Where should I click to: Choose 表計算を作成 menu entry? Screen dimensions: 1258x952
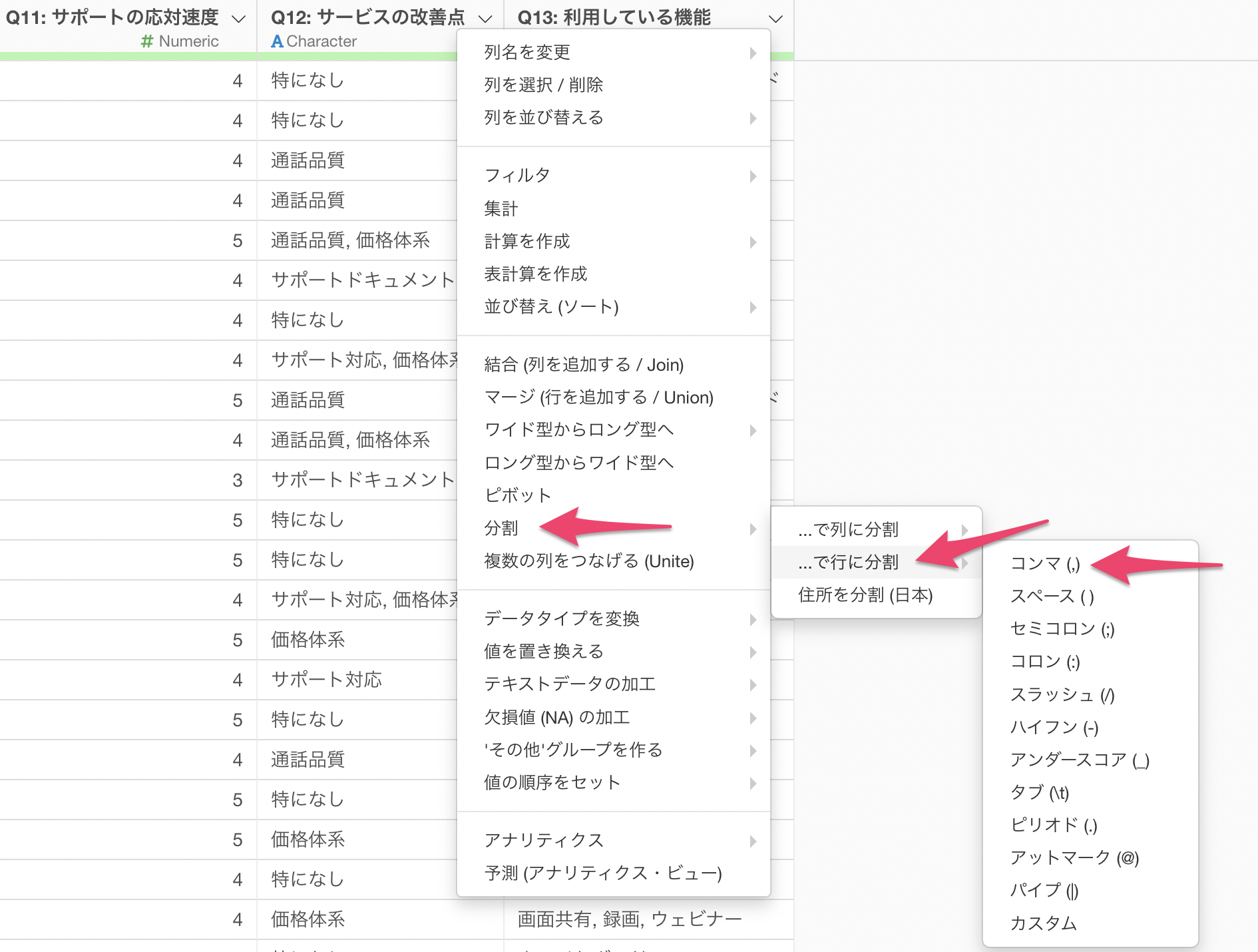pos(614,274)
